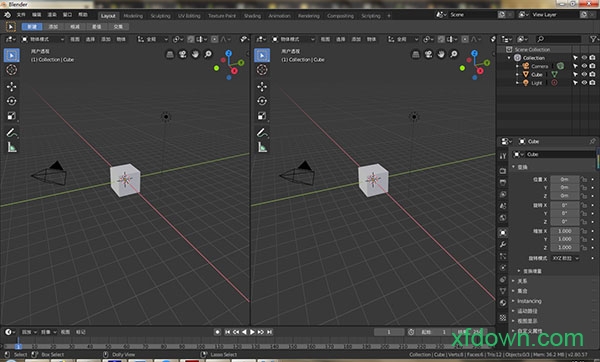This screenshot has height=362, width=600.
Task: Open Texture checker properties tab
Action: (x=503, y=318)
